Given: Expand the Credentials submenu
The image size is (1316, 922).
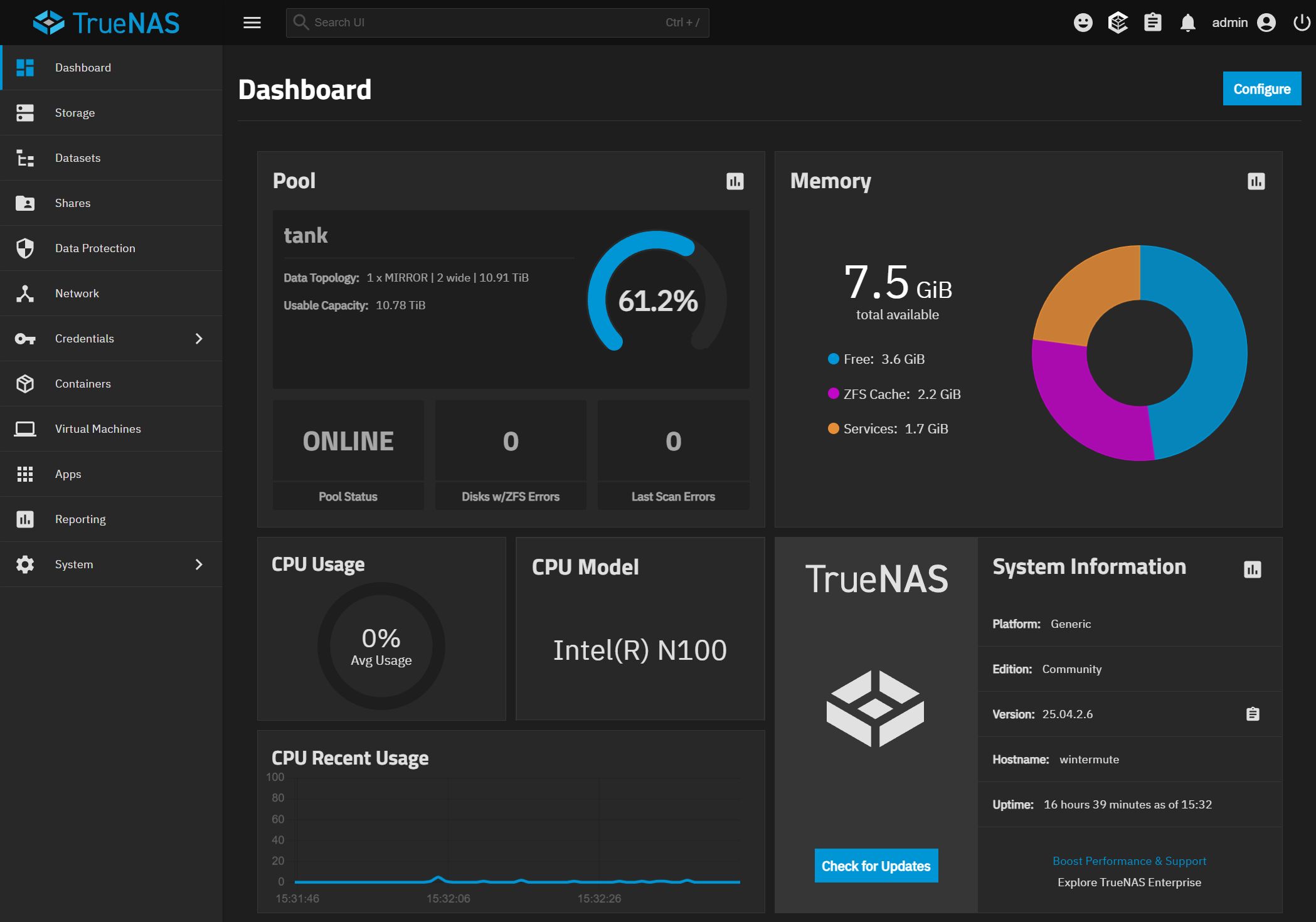Looking at the screenshot, I should point(199,339).
